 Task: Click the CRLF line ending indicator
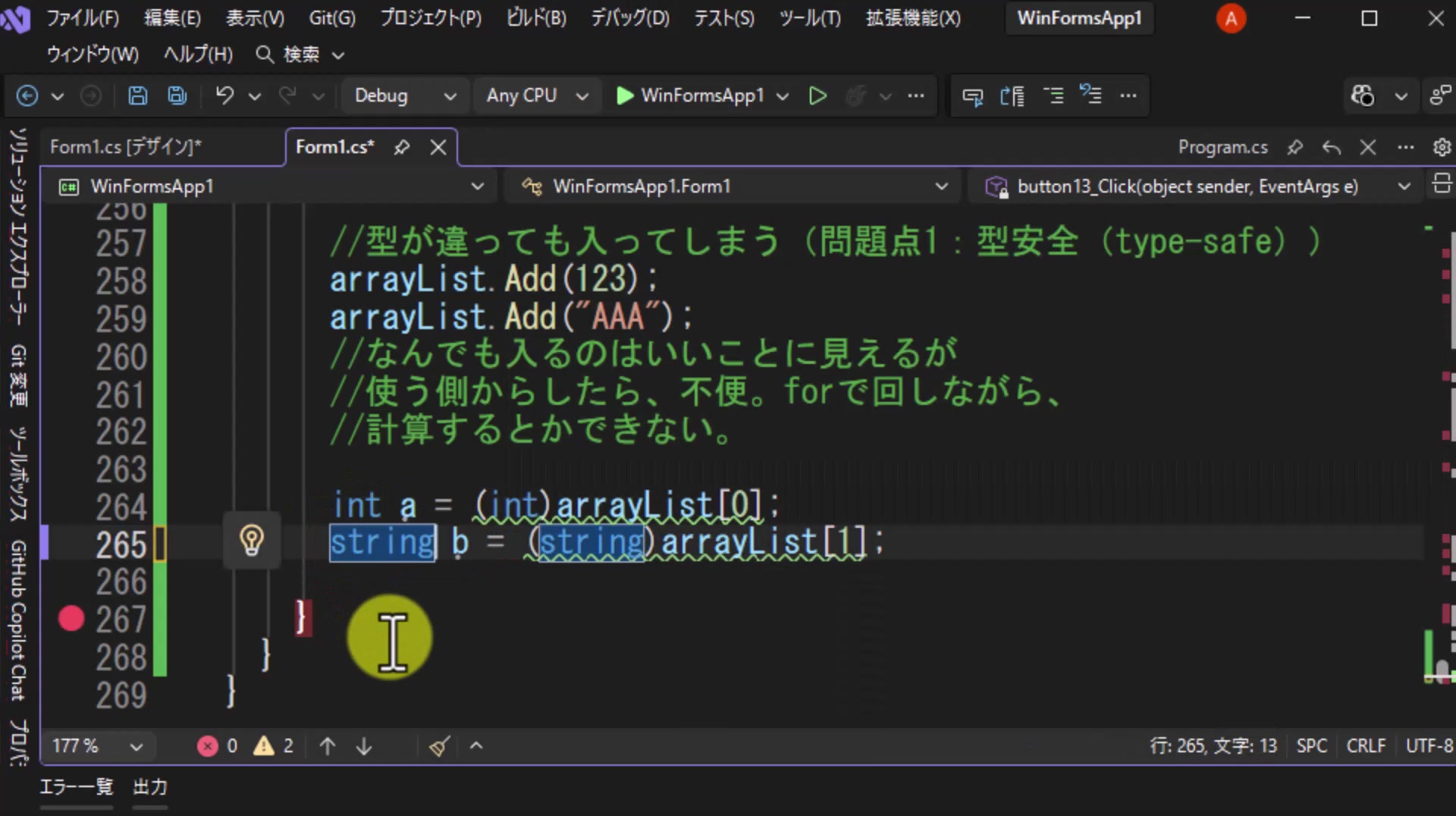[1366, 746]
